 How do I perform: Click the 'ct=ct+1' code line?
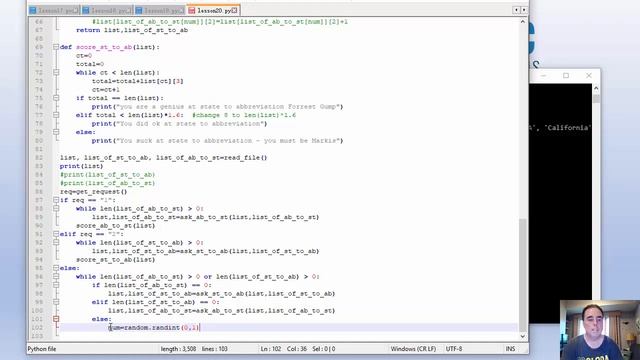pyautogui.click(x=106, y=89)
